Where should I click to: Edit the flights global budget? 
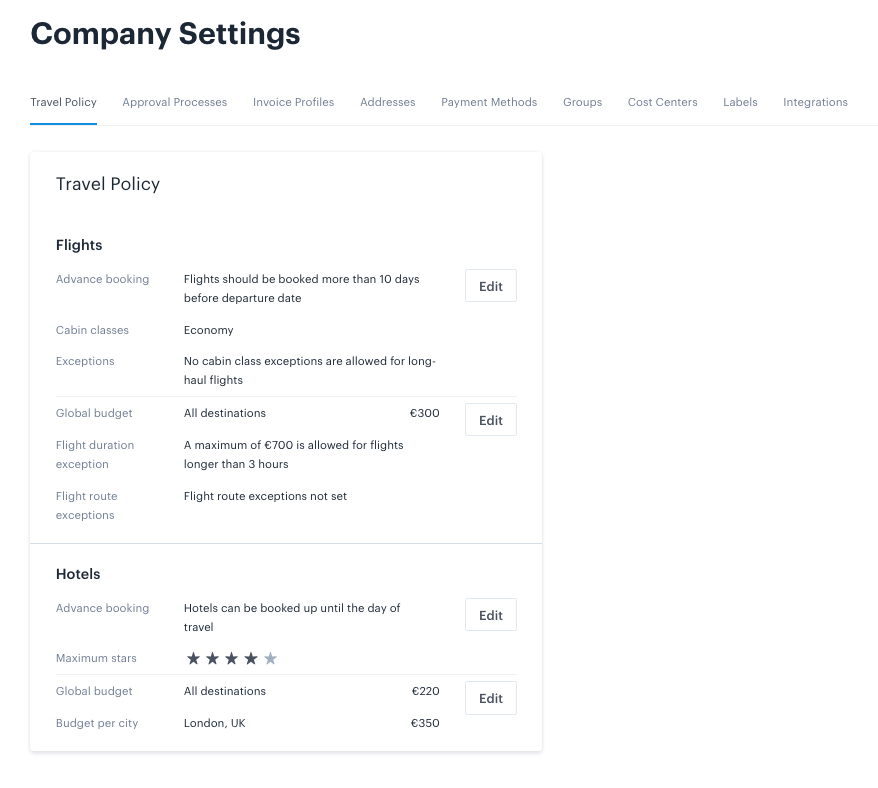pos(491,419)
